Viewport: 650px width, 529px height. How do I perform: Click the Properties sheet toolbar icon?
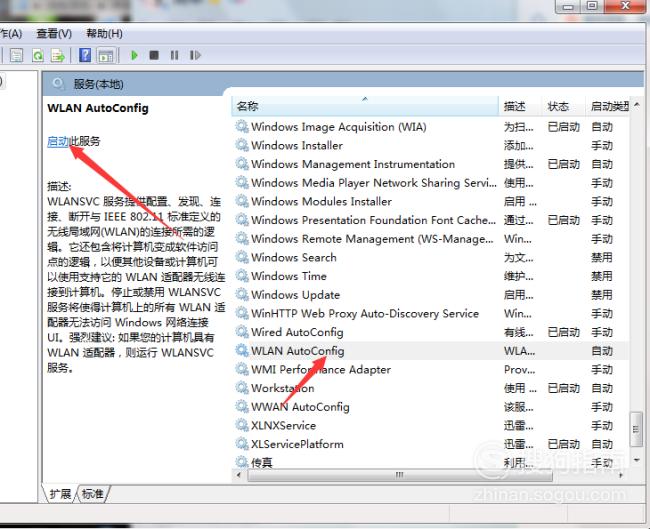click(x=17, y=55)
